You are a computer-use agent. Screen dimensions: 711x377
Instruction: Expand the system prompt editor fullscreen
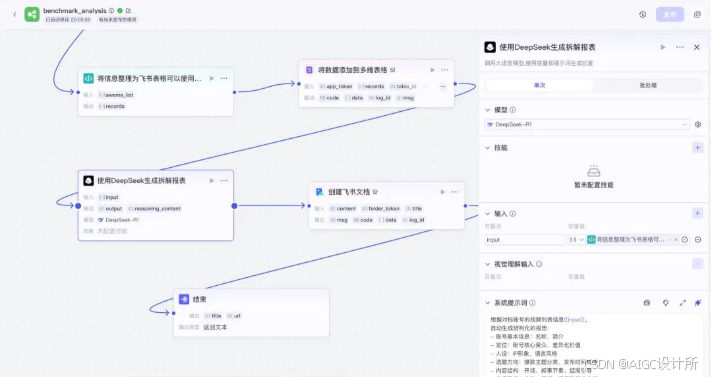[x=682, y=303]
